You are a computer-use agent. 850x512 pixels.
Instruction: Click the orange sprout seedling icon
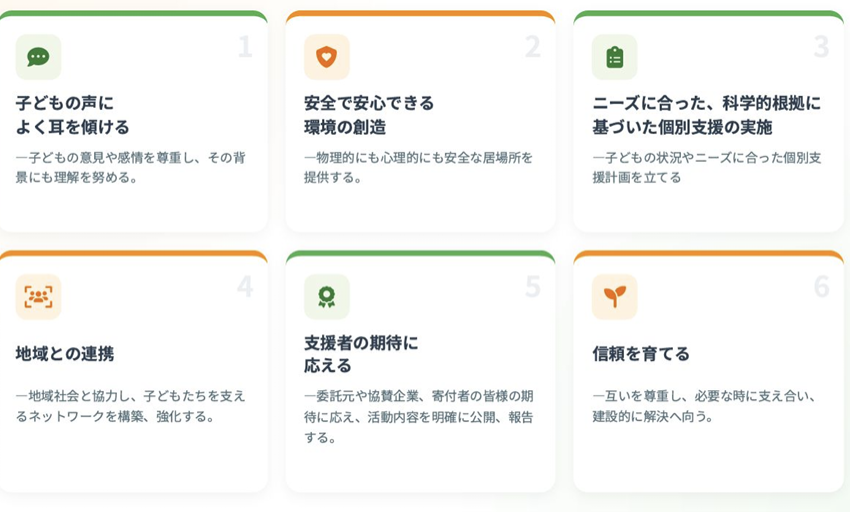(614, 297)
